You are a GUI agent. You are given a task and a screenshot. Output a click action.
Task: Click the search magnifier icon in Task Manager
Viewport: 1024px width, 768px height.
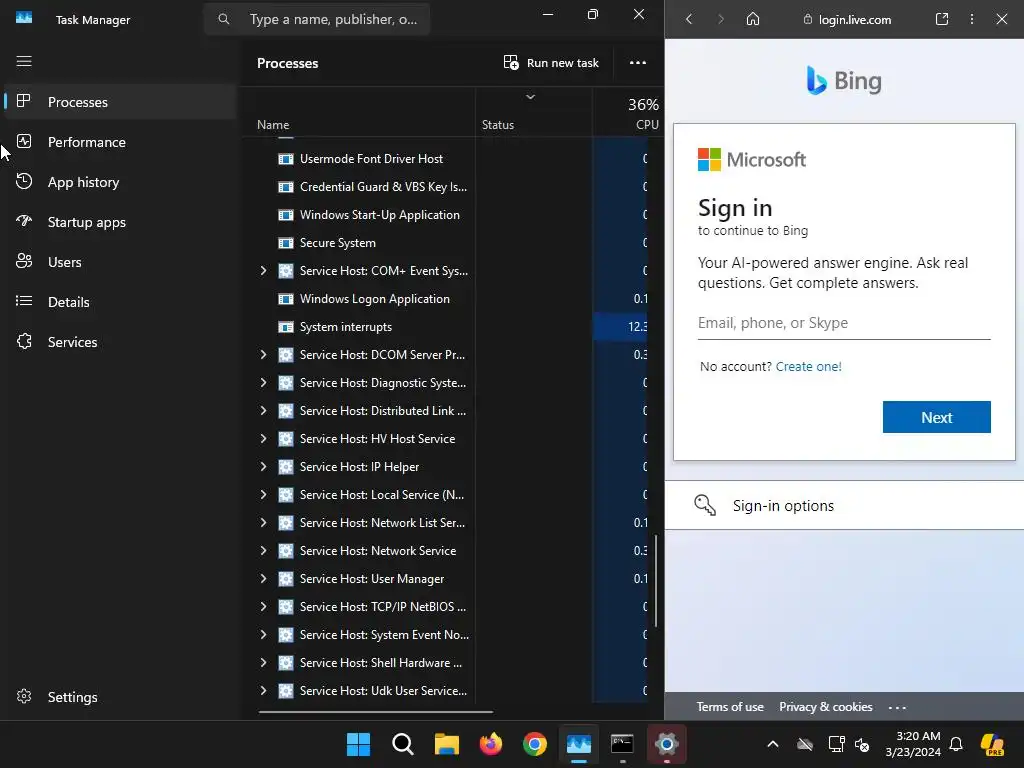pyautogui.click(x=223, y=20)
